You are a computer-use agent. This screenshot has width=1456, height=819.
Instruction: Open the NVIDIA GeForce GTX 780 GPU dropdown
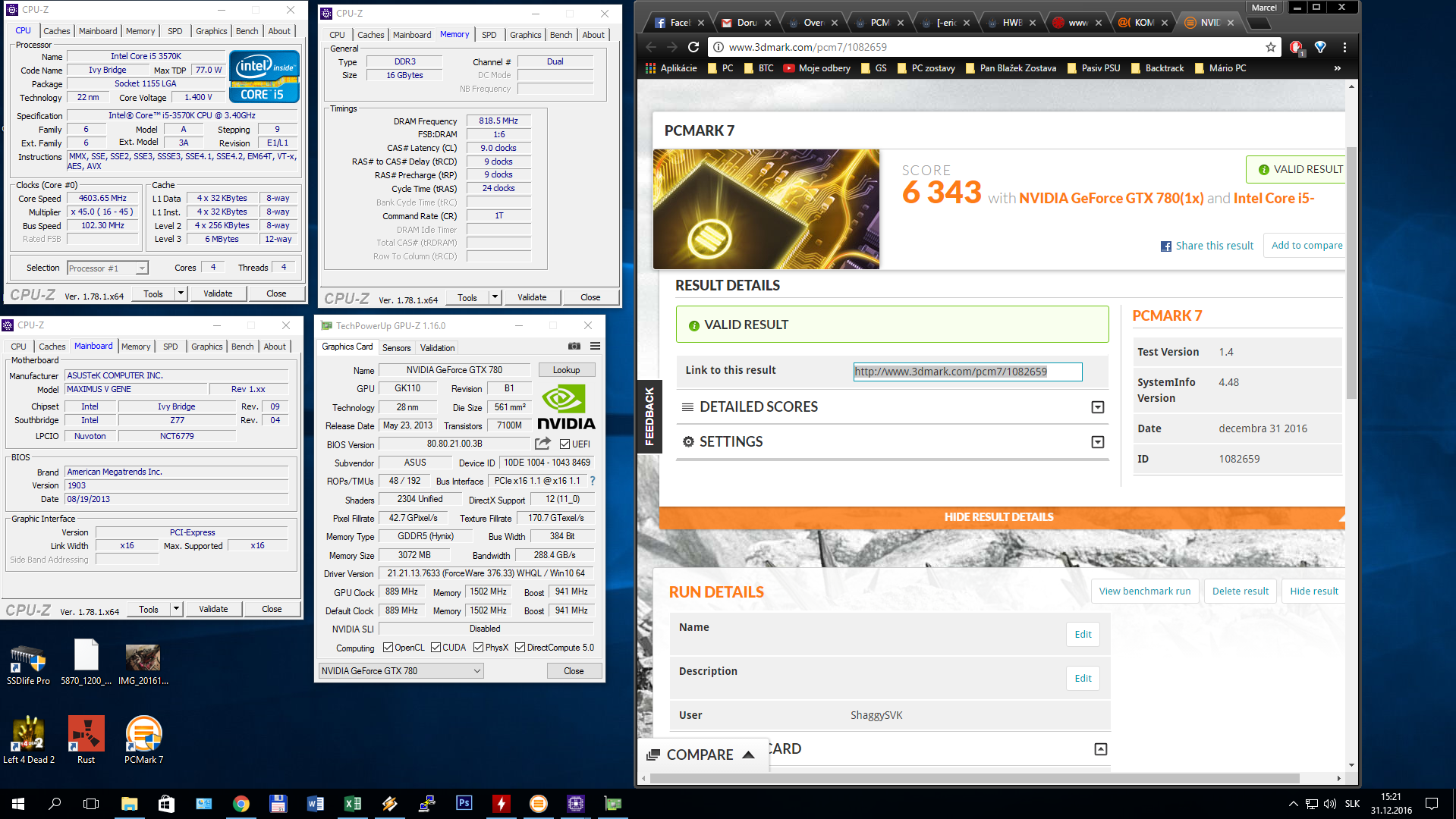click(x=401, y=671)
